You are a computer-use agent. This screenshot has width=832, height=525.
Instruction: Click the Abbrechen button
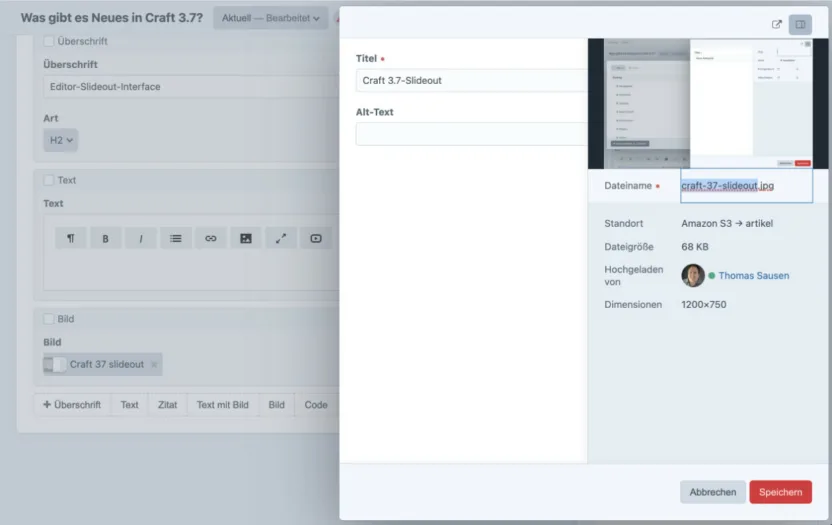pos(713,492)
